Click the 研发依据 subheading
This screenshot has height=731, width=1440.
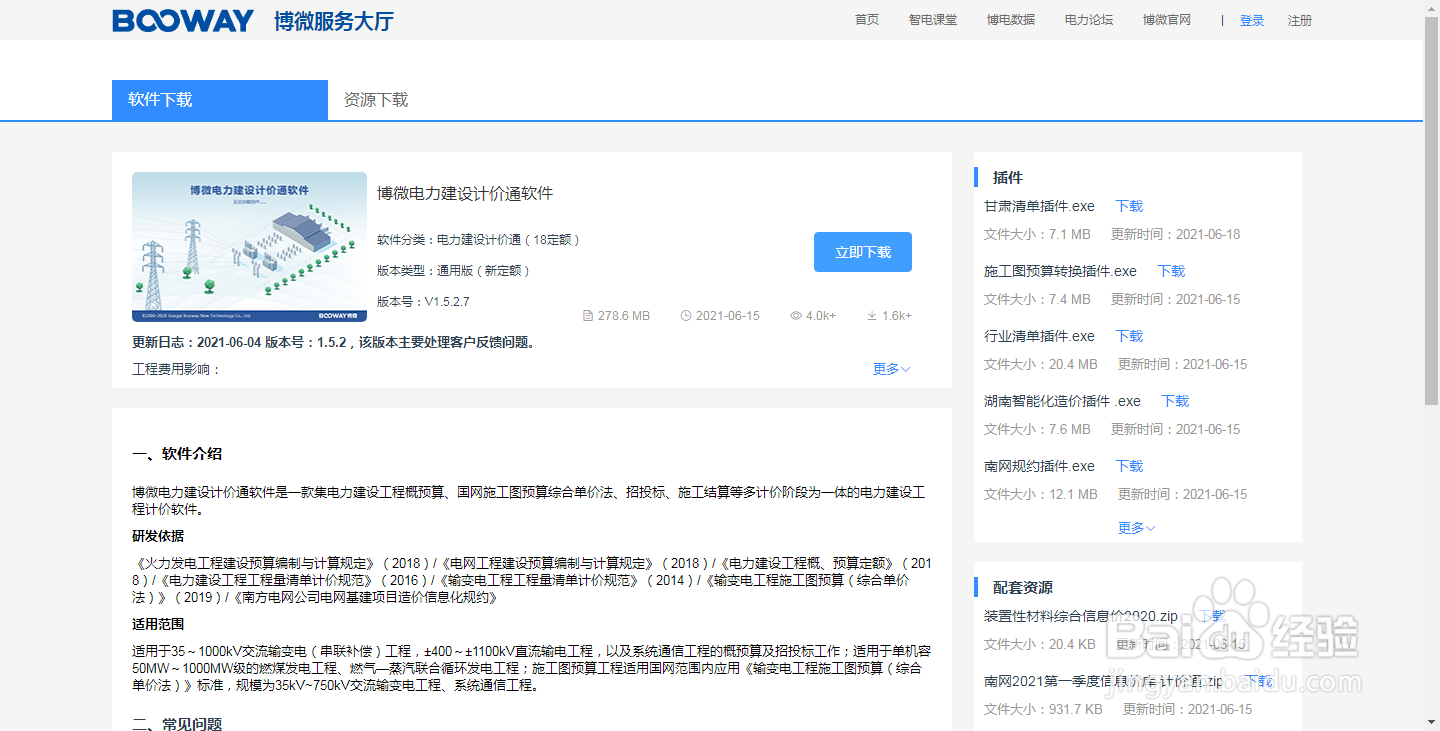click(x=158, y=536)
